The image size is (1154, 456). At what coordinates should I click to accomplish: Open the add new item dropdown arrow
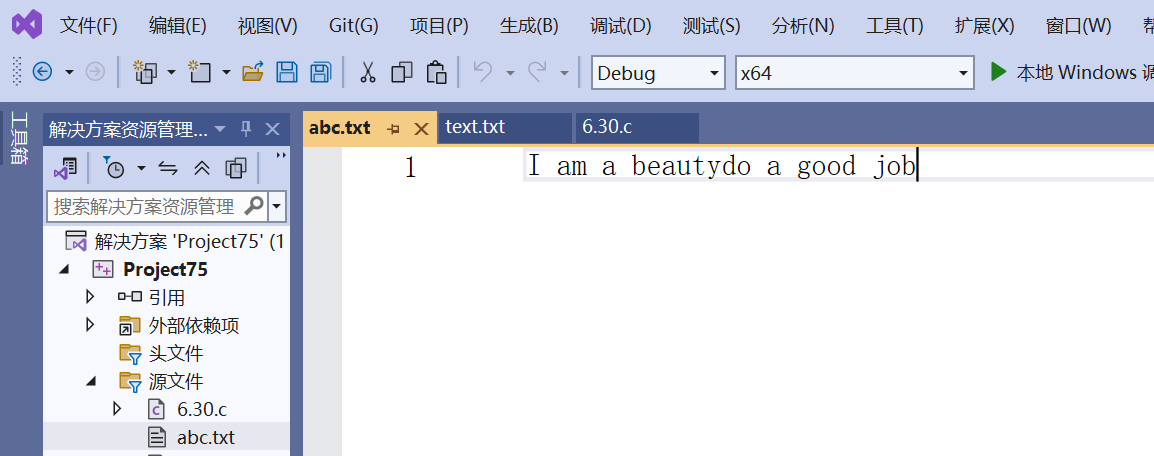click(226, 72)
